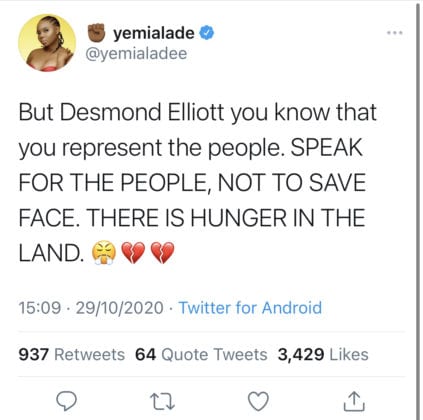
Task: Open the three-dot more options menu
Action: (395, 33)
